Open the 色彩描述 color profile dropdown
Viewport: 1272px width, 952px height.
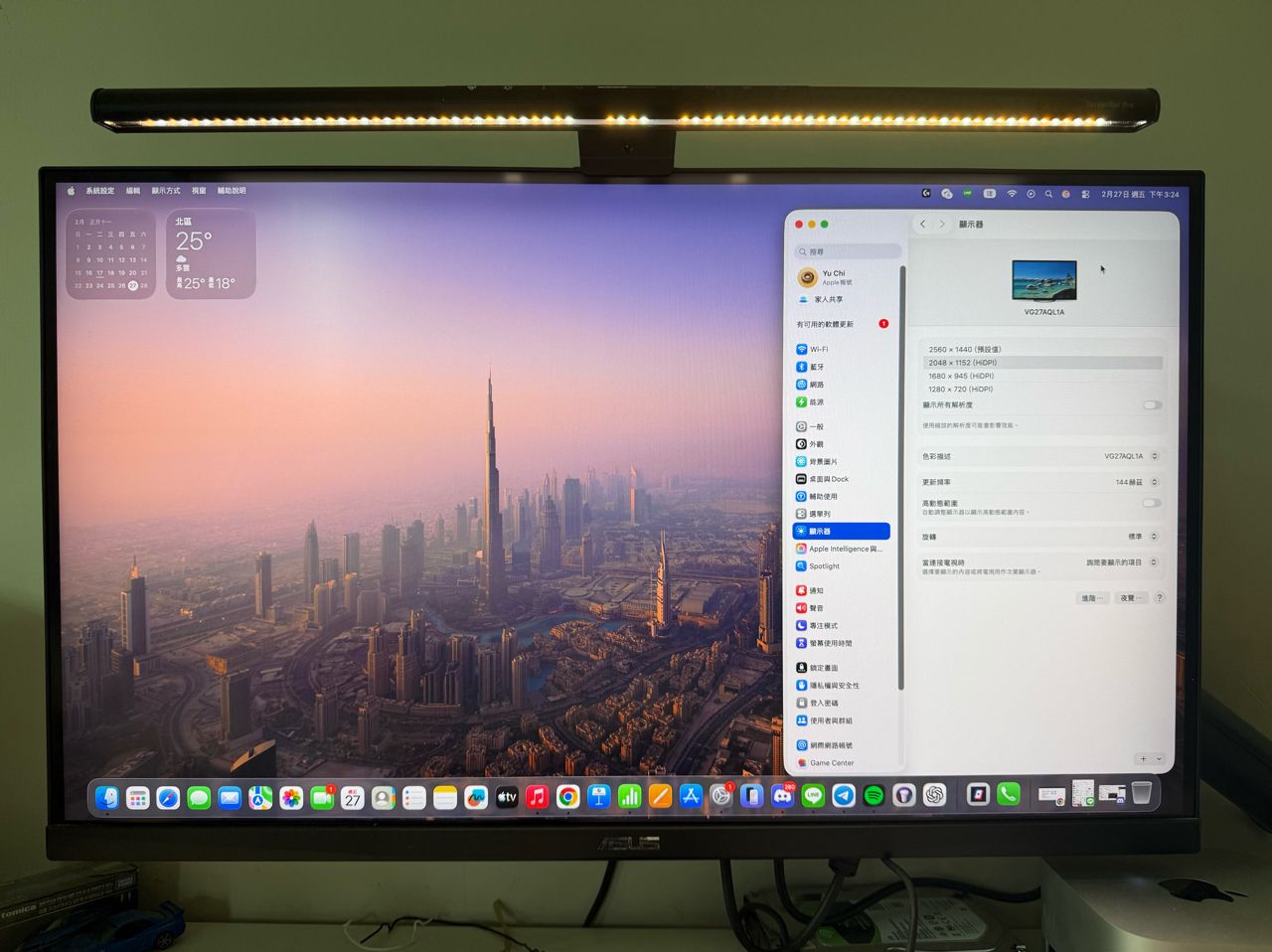[1131, 456]
